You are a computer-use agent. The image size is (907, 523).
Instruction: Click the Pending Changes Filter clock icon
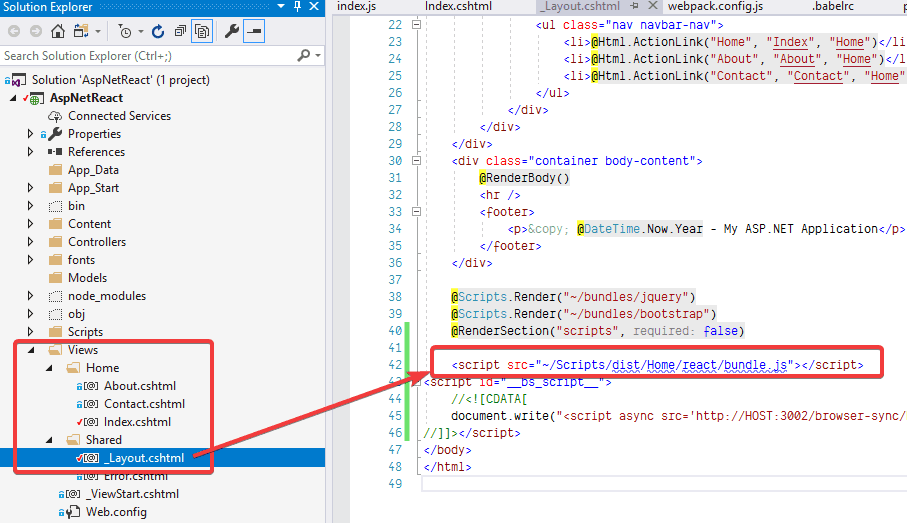(x=124, y=32)
